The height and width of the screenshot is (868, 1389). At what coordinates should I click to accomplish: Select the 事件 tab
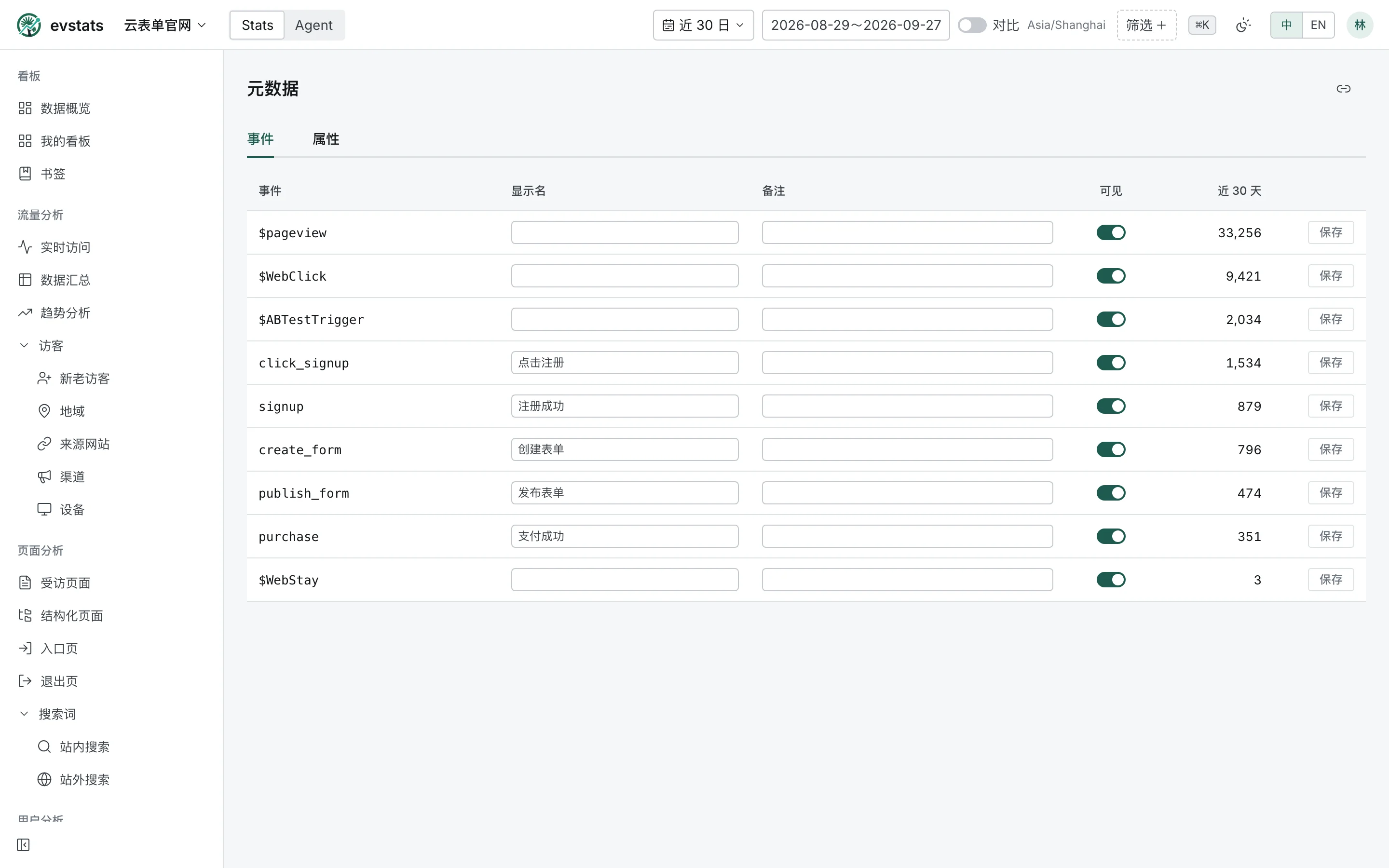point(260,139)
